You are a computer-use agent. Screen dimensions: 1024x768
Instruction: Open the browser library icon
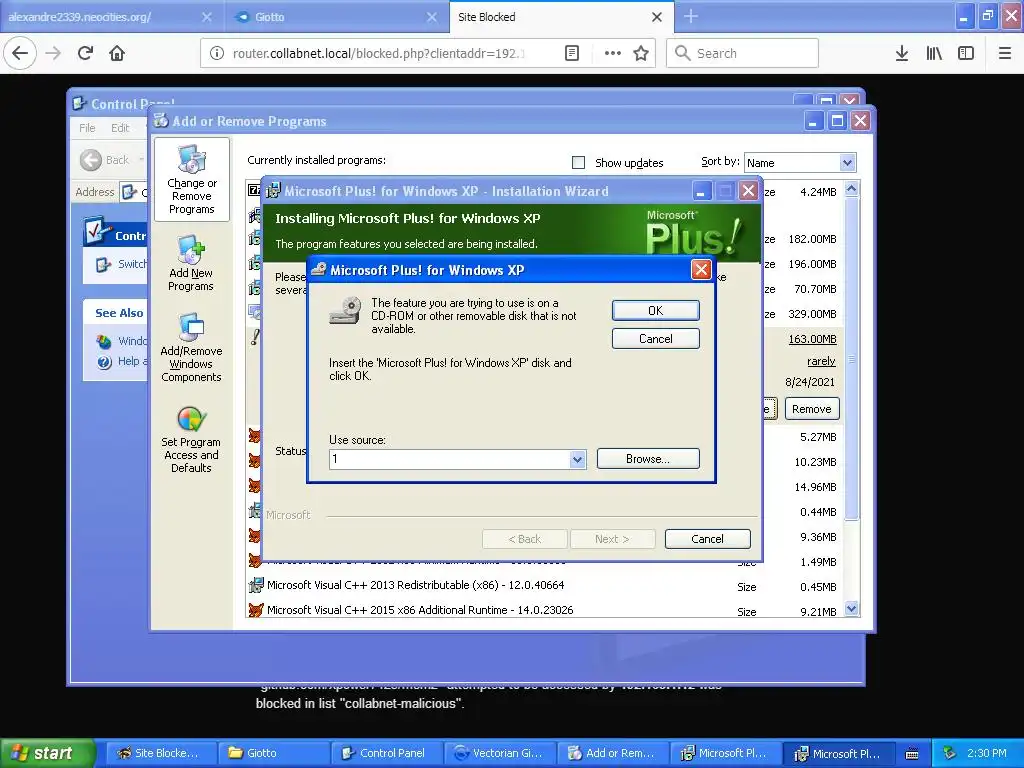pos(934,53)
